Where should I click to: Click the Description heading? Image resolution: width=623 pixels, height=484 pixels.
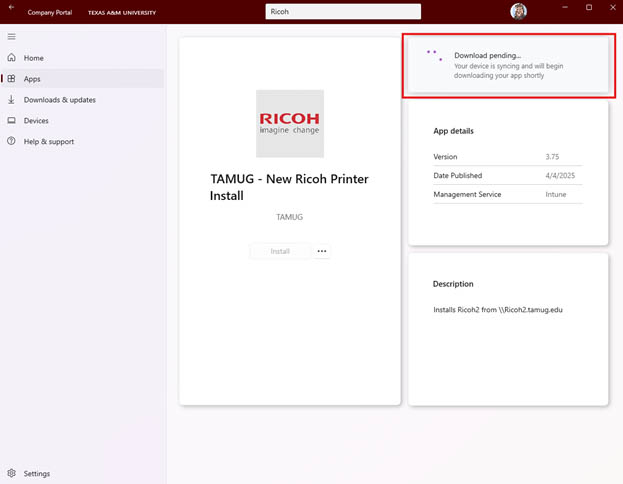(x=453, y=284)
